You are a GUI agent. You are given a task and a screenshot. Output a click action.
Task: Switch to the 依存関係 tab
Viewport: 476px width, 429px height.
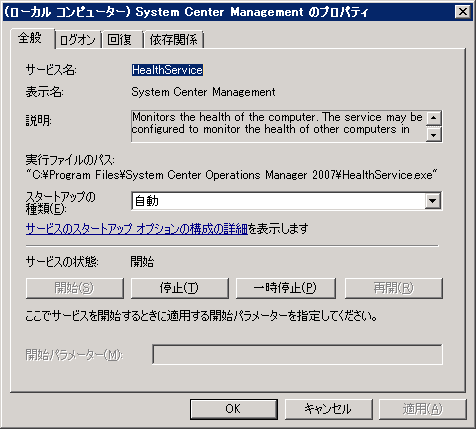pyautogui.click(x=173, y=40)
